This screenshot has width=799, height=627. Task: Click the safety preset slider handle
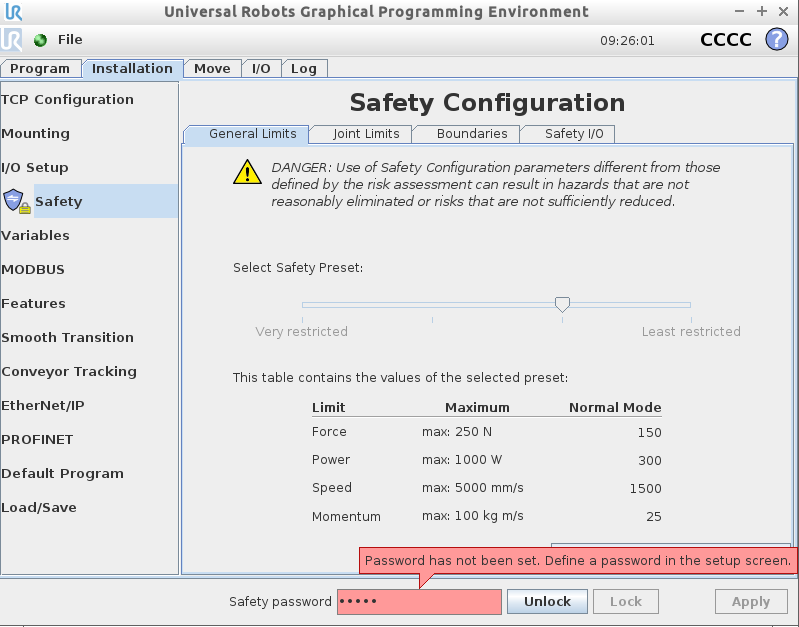[562, 304]
